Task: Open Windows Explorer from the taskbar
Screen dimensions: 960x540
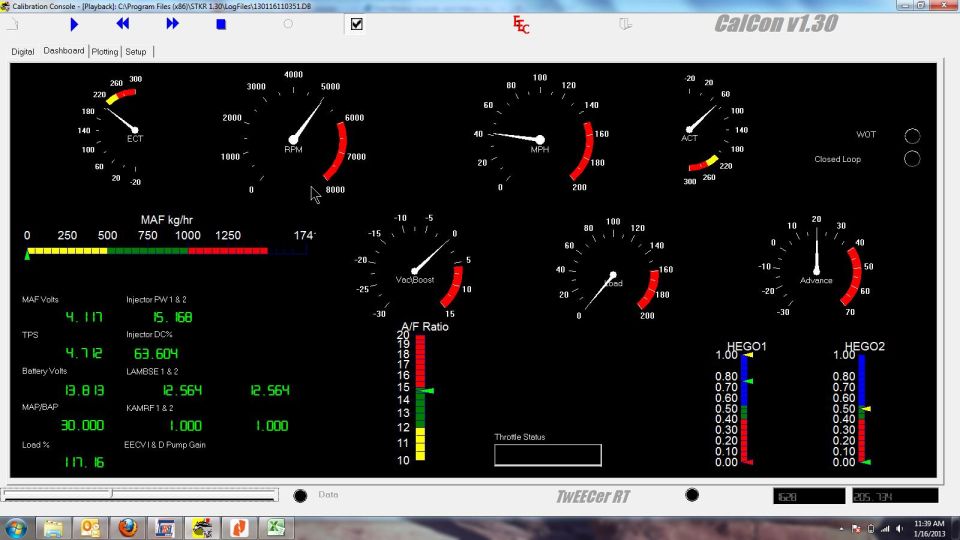Action: [x=53, y=528]
